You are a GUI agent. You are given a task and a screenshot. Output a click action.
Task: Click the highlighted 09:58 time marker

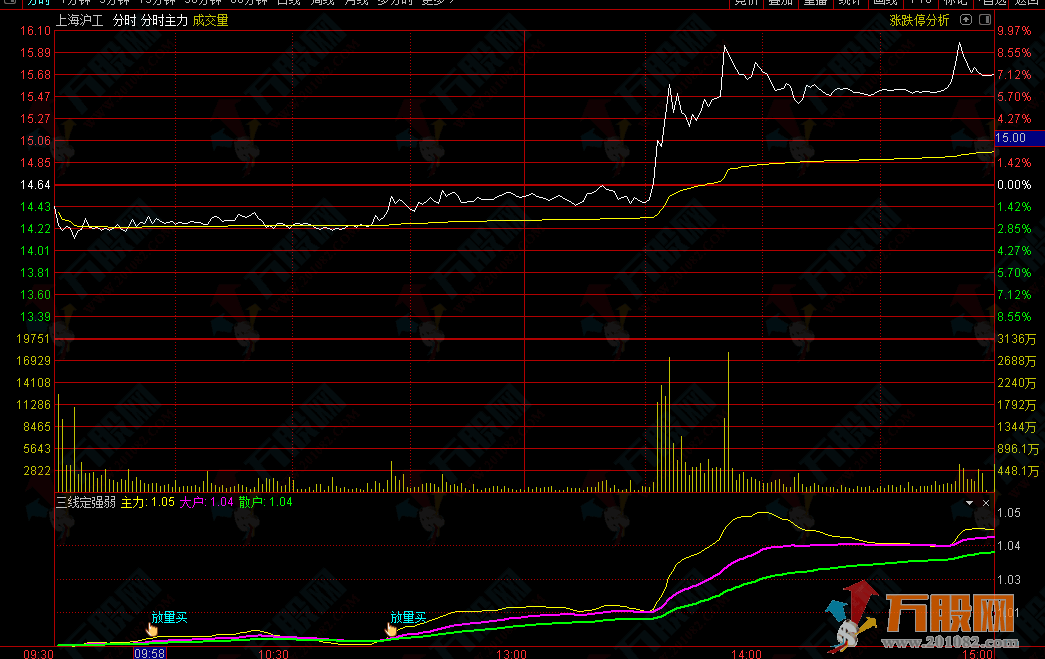pyautogui.click(x=150, y=653)
